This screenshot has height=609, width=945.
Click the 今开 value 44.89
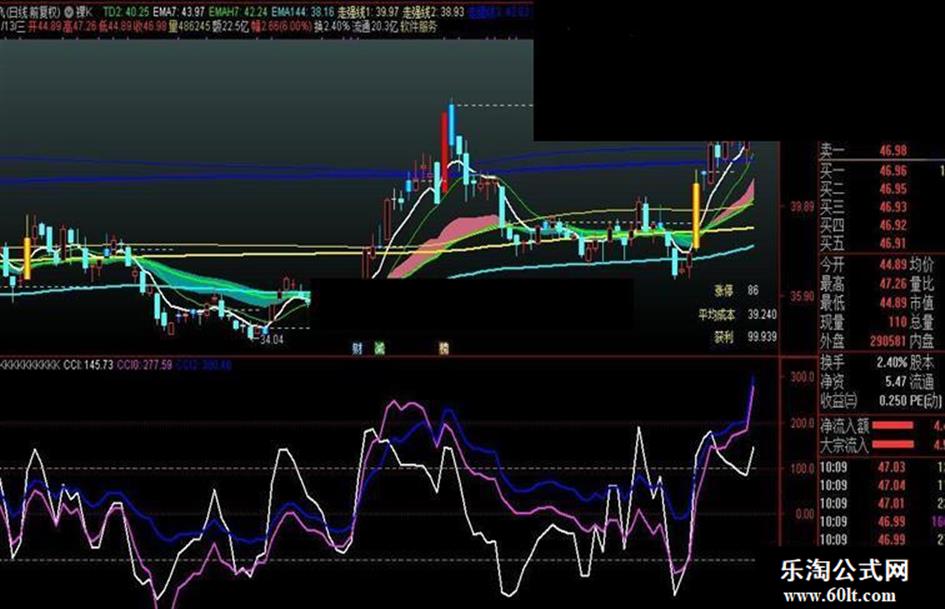tap(893, 264)
